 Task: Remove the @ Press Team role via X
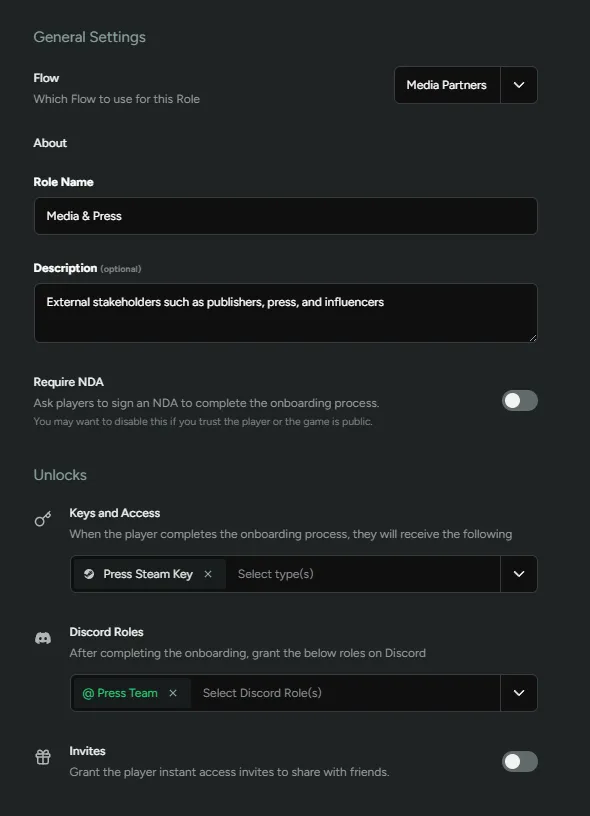point(174,692)
